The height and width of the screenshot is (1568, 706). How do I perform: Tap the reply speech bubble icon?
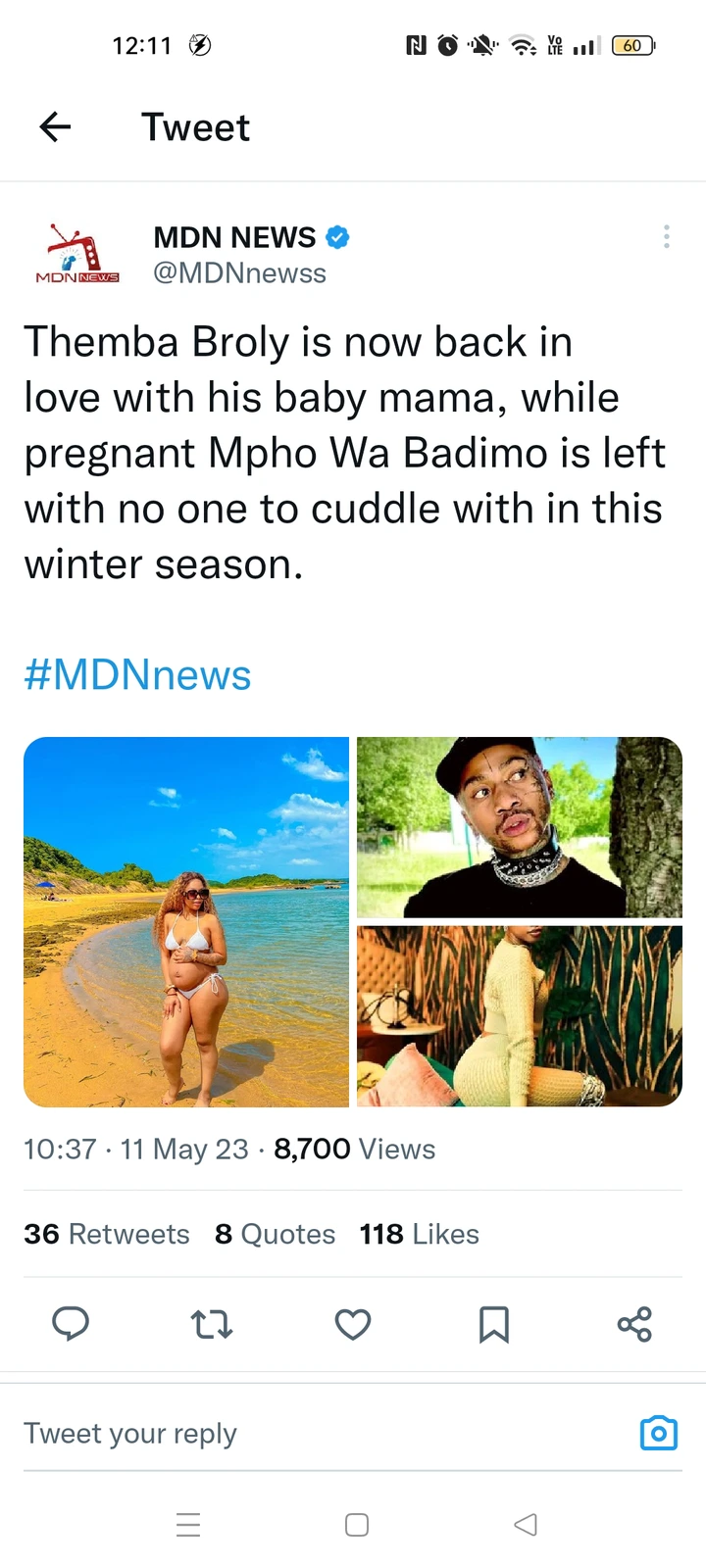71,1324
